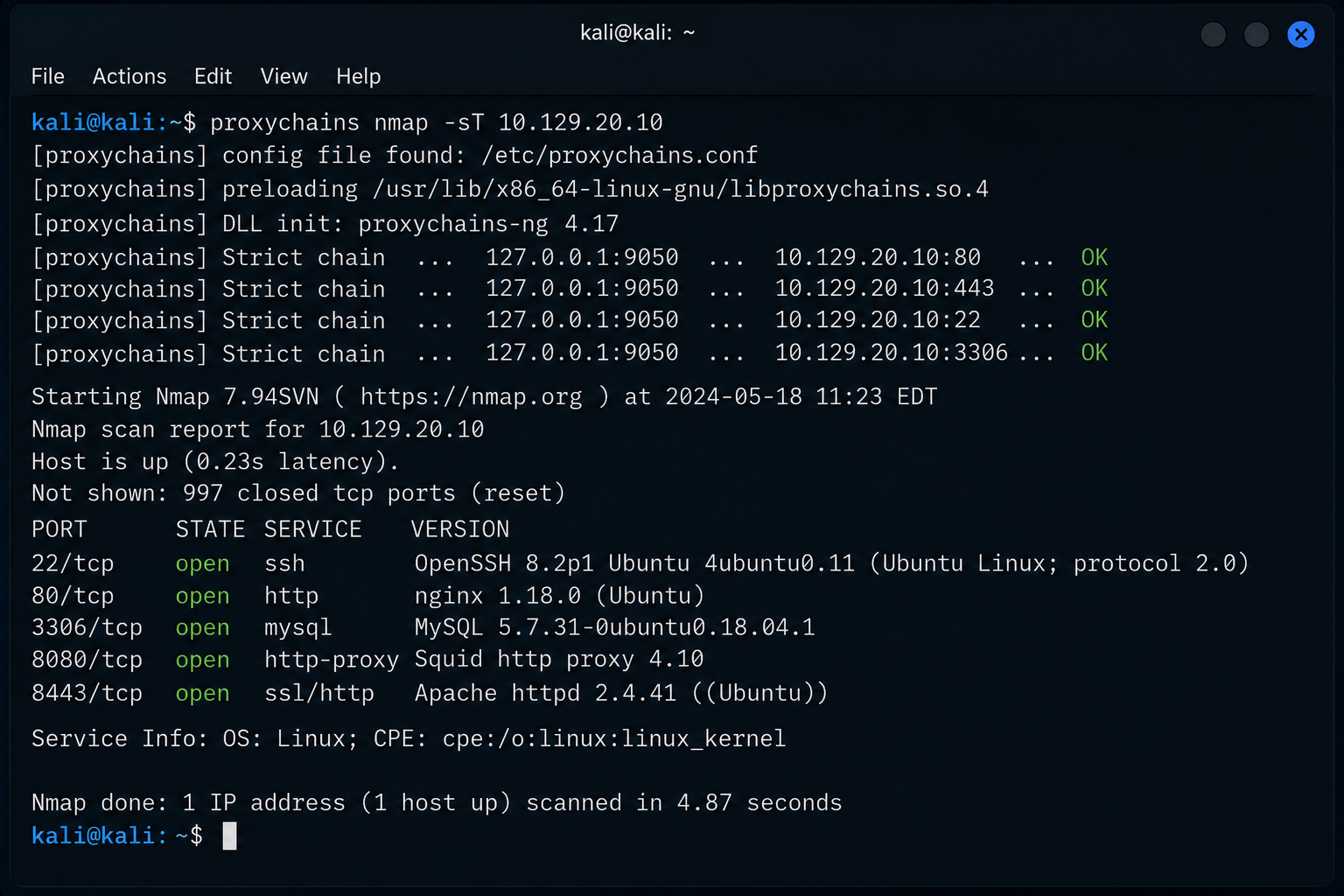
Task: Click the kali@kali: ~ window title
Action: 637,33
